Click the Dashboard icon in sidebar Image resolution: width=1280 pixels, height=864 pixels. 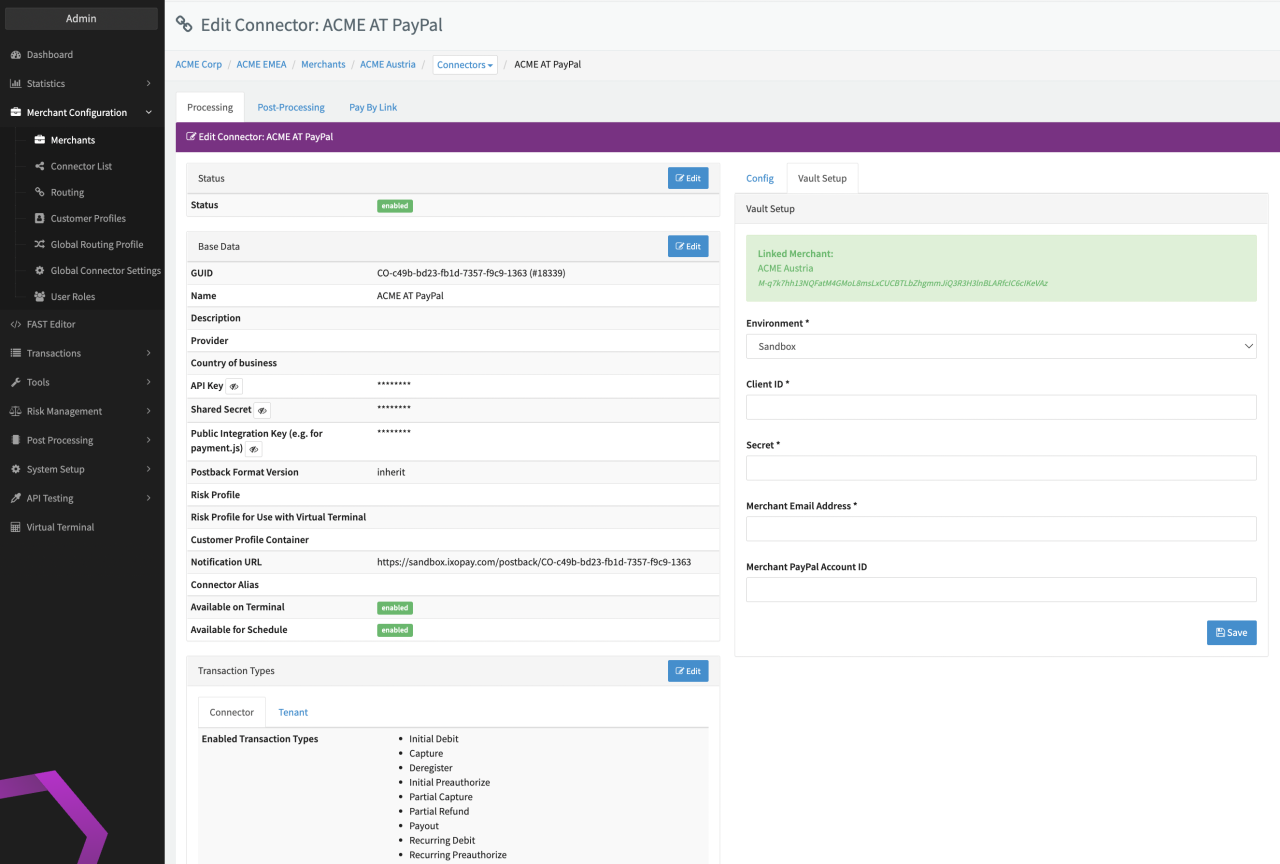pyautogui.click(x=16, y=55)
